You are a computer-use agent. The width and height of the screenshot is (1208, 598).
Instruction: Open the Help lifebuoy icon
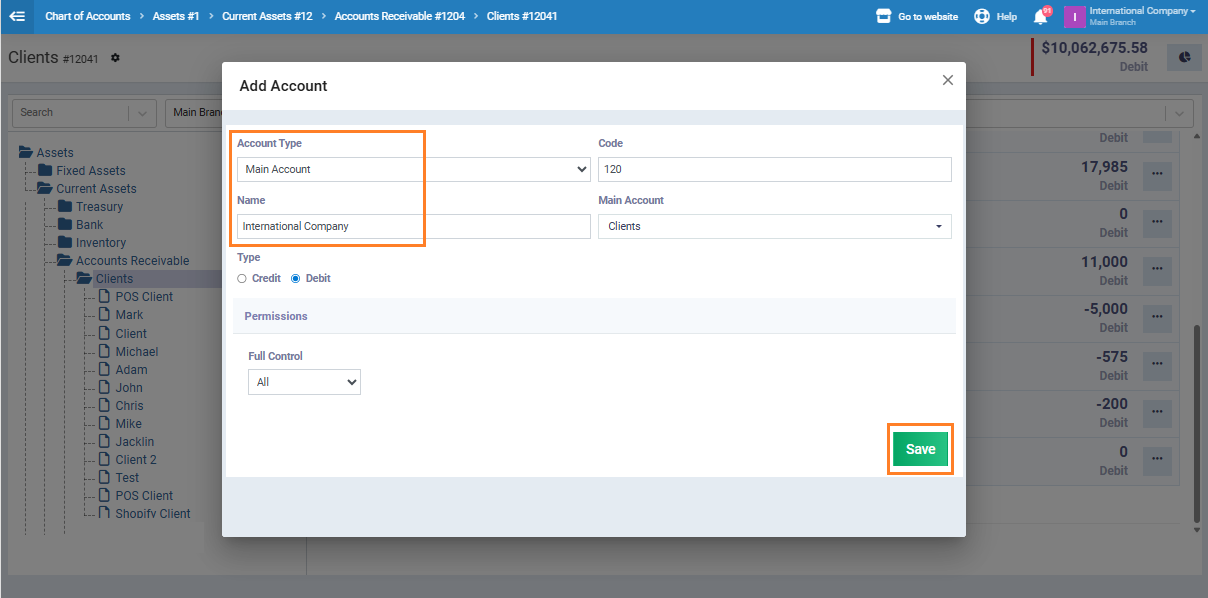(x=981, y=16)
